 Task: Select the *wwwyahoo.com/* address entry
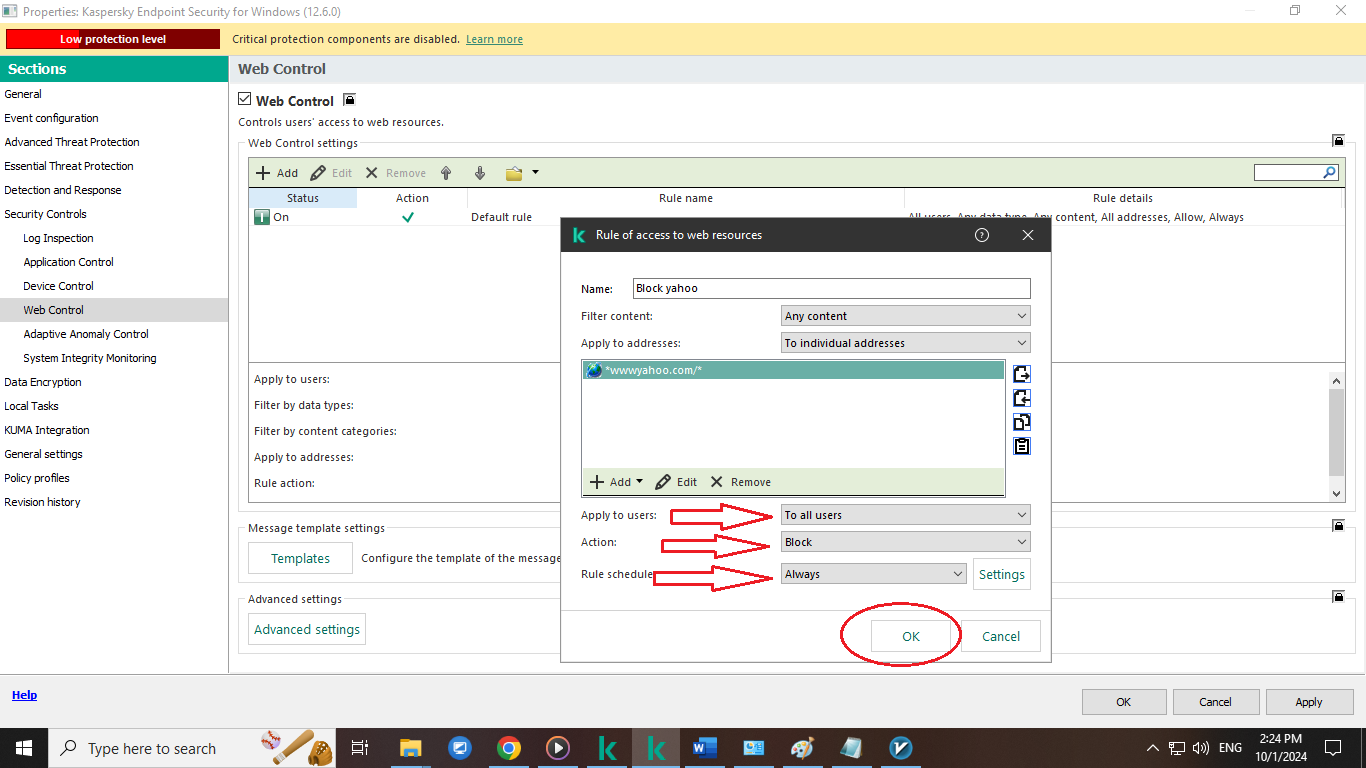pos(793,370)
